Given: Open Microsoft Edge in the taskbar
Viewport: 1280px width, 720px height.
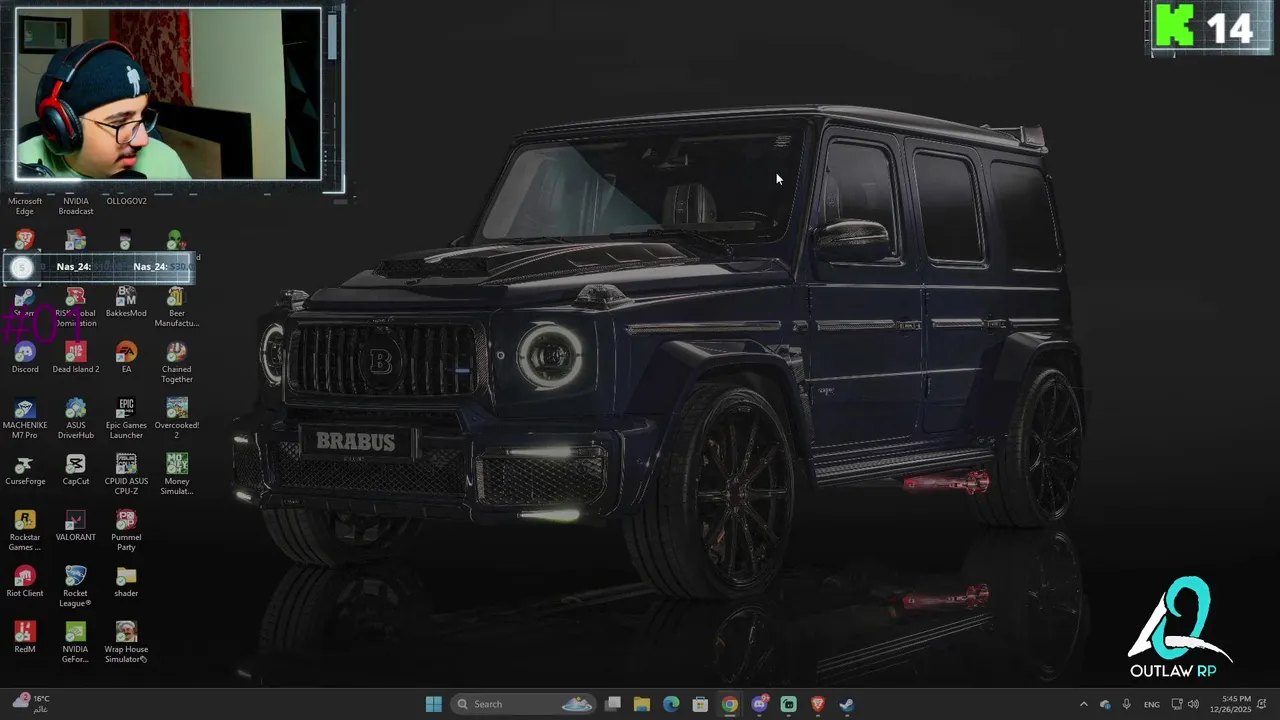Looking at the screenshot, I should tap(671, 704).
